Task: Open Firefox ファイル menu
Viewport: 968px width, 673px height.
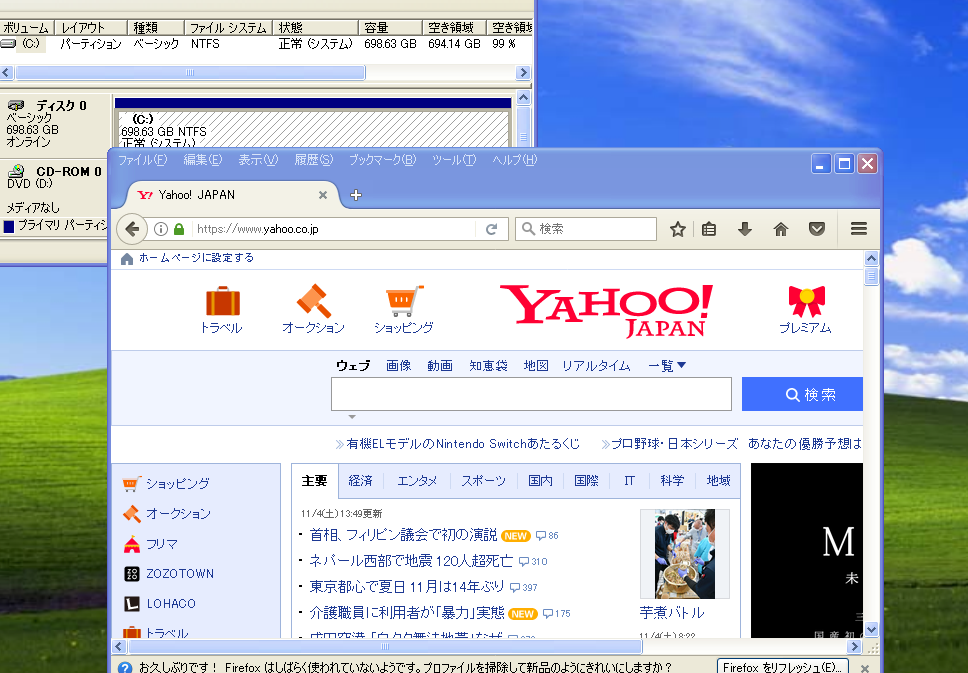Action: click(x=142, y=160)
